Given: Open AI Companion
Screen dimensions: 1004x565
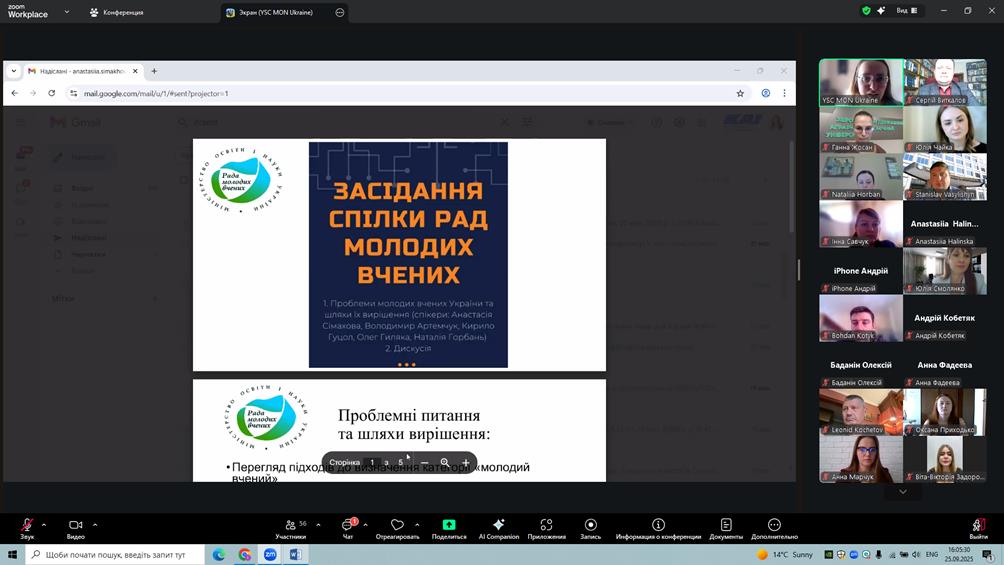Looking at the screenshot, I should pyautogui.click(x=498, y=526).
